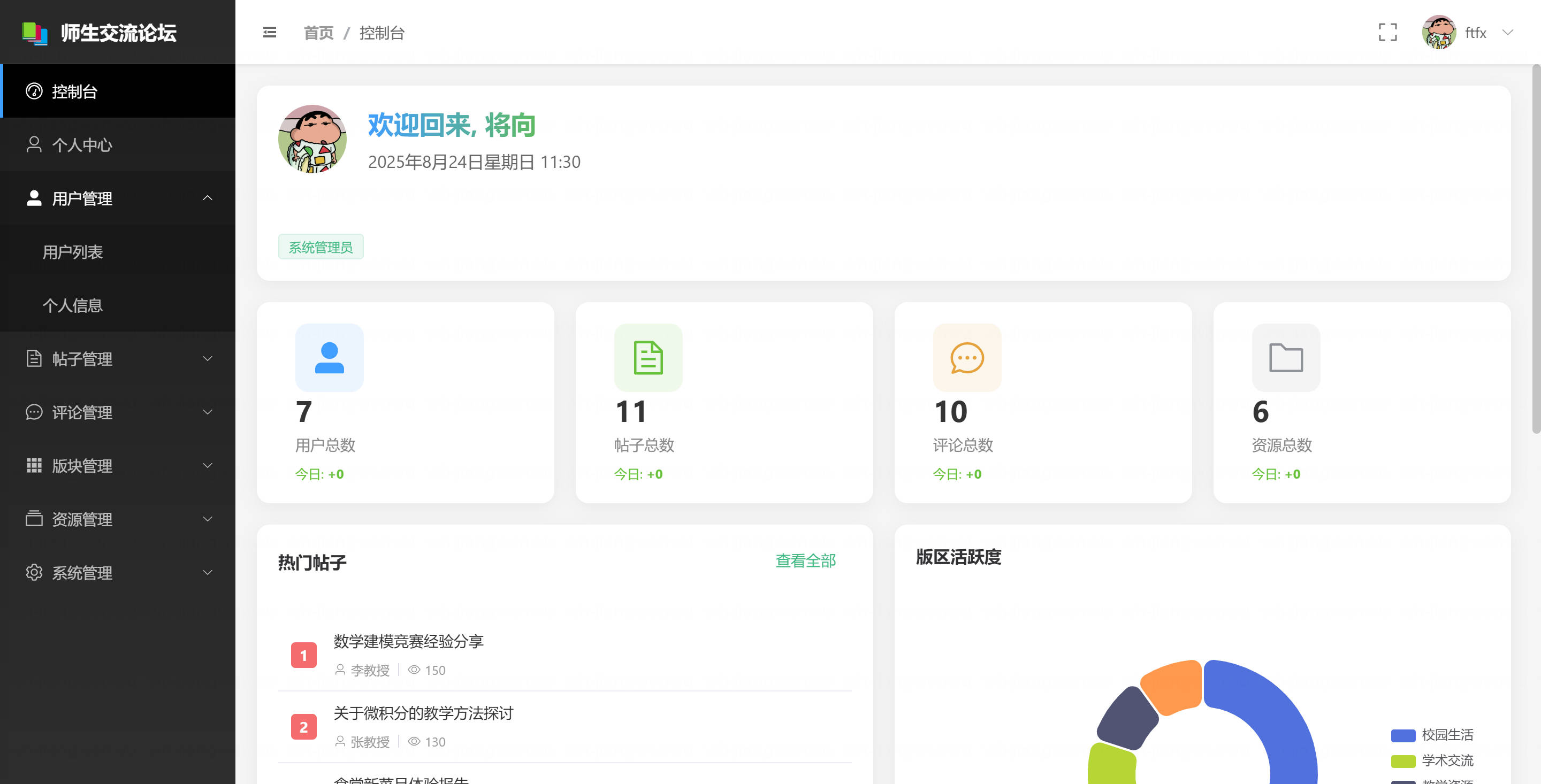
Task: Click the 版块管理 grid icon
Action: [34, 465]
